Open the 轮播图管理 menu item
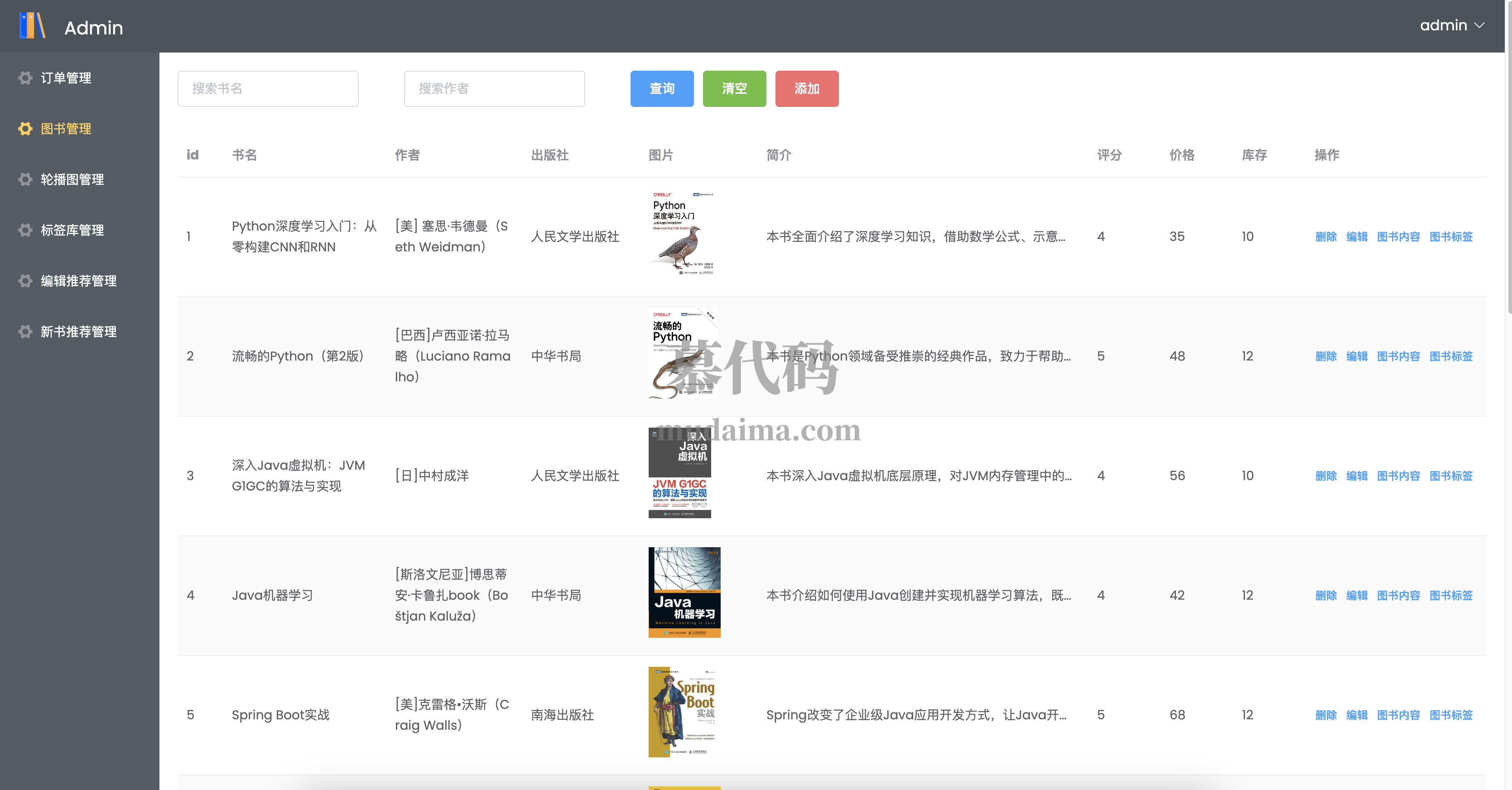Image resolution: width=1512 pixels, height=790 pixels. pyautogui.click(x=72, y=179)
